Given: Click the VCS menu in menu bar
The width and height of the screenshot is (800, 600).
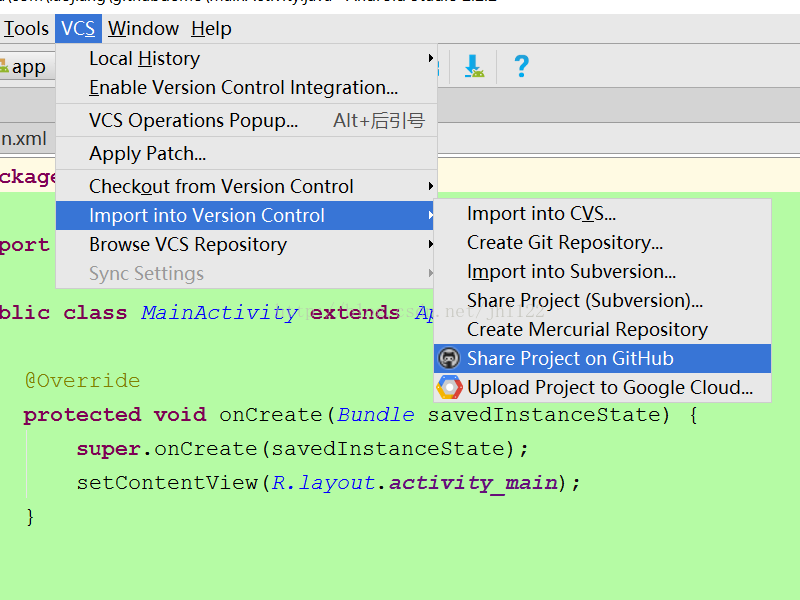Looking at the screenshot, I should tap(78, 29).
